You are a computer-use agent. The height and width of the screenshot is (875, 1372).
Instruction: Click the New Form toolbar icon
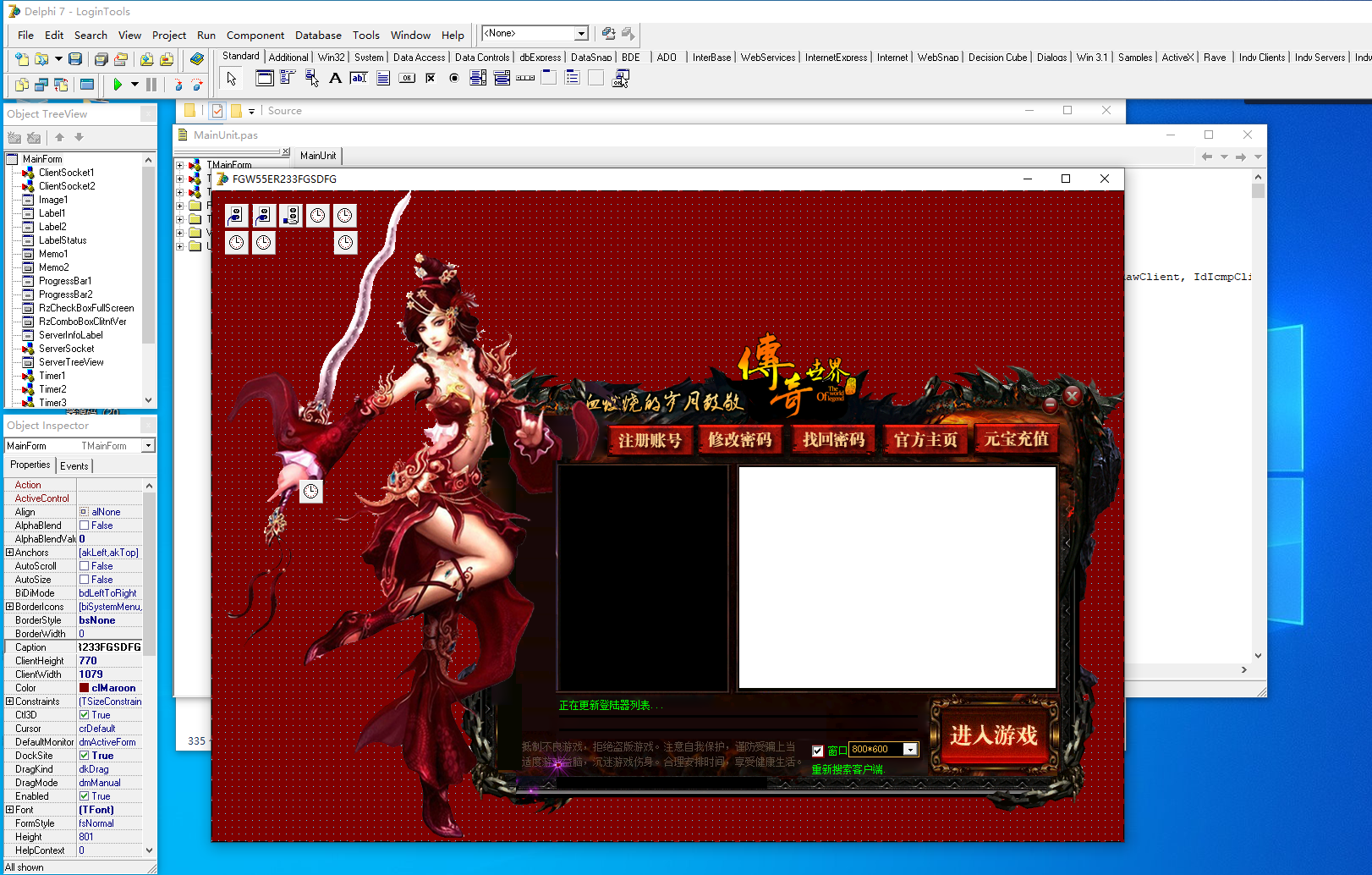click(87, 85)
